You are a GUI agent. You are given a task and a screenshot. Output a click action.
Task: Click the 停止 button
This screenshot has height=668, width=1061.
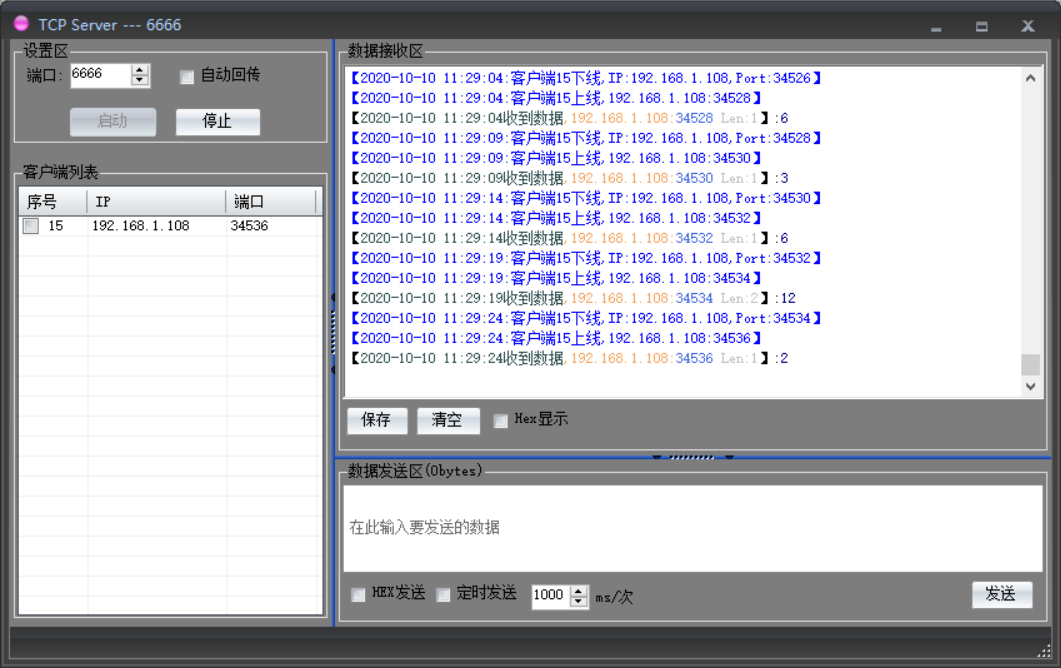(218, 122)
